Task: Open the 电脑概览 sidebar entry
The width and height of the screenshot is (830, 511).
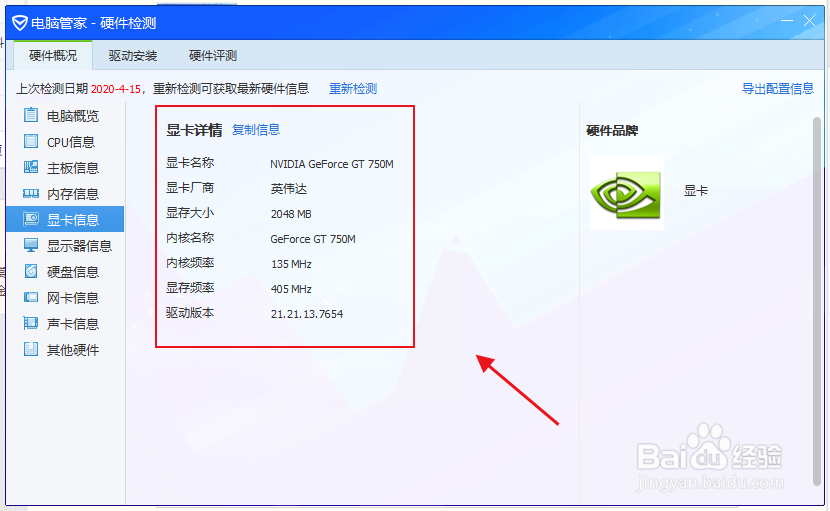Action: 65,115
